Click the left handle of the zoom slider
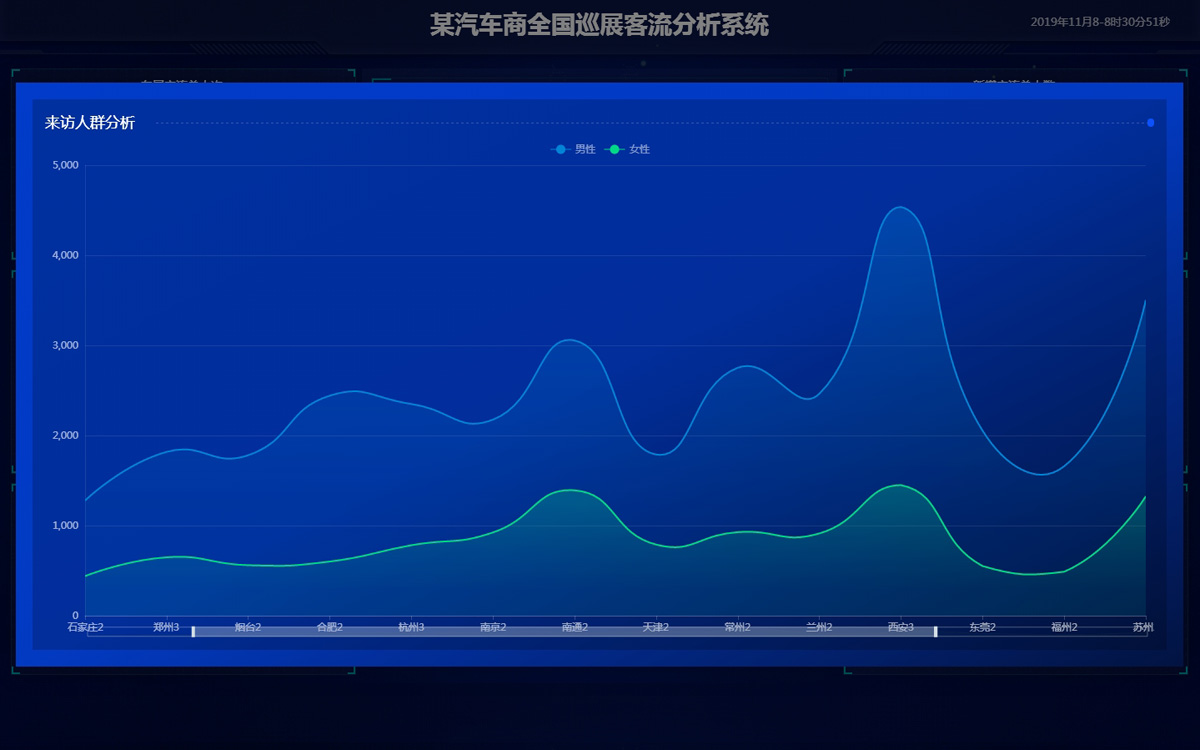This screenshot has width=1200, height=750. point(193,631)
